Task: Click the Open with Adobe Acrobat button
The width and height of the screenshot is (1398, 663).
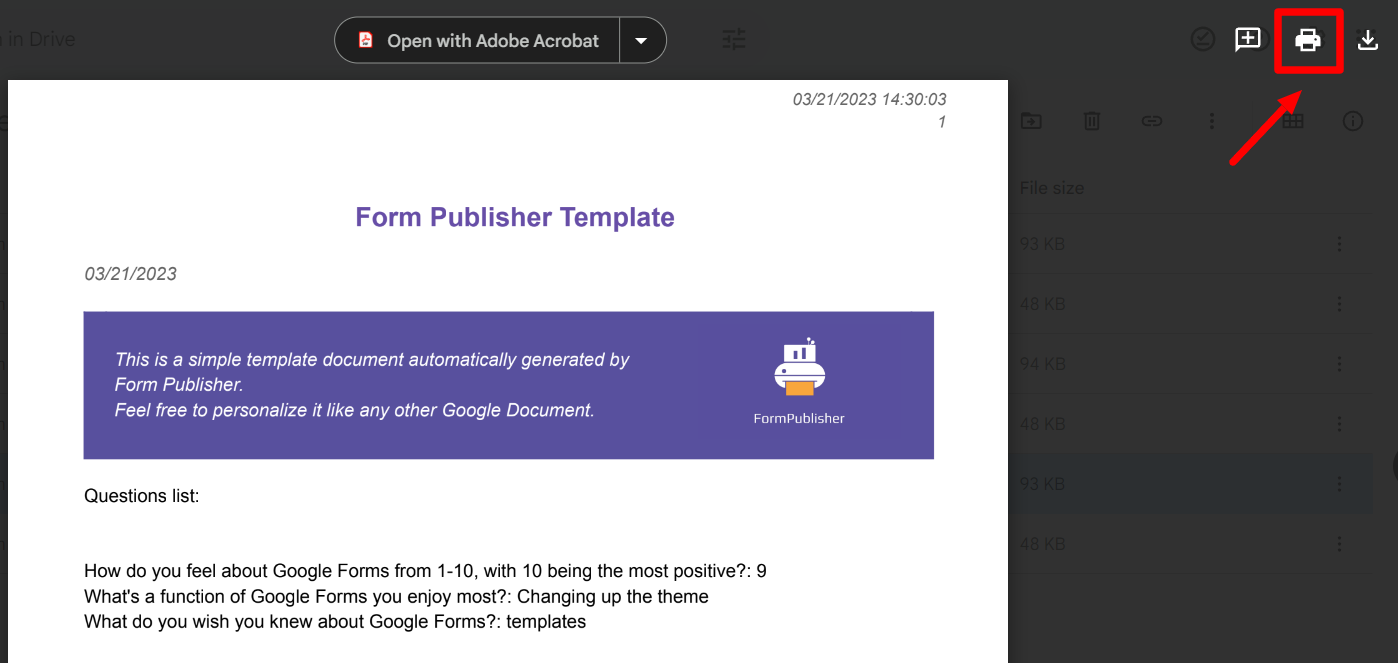Action: (x=478, y=40)
